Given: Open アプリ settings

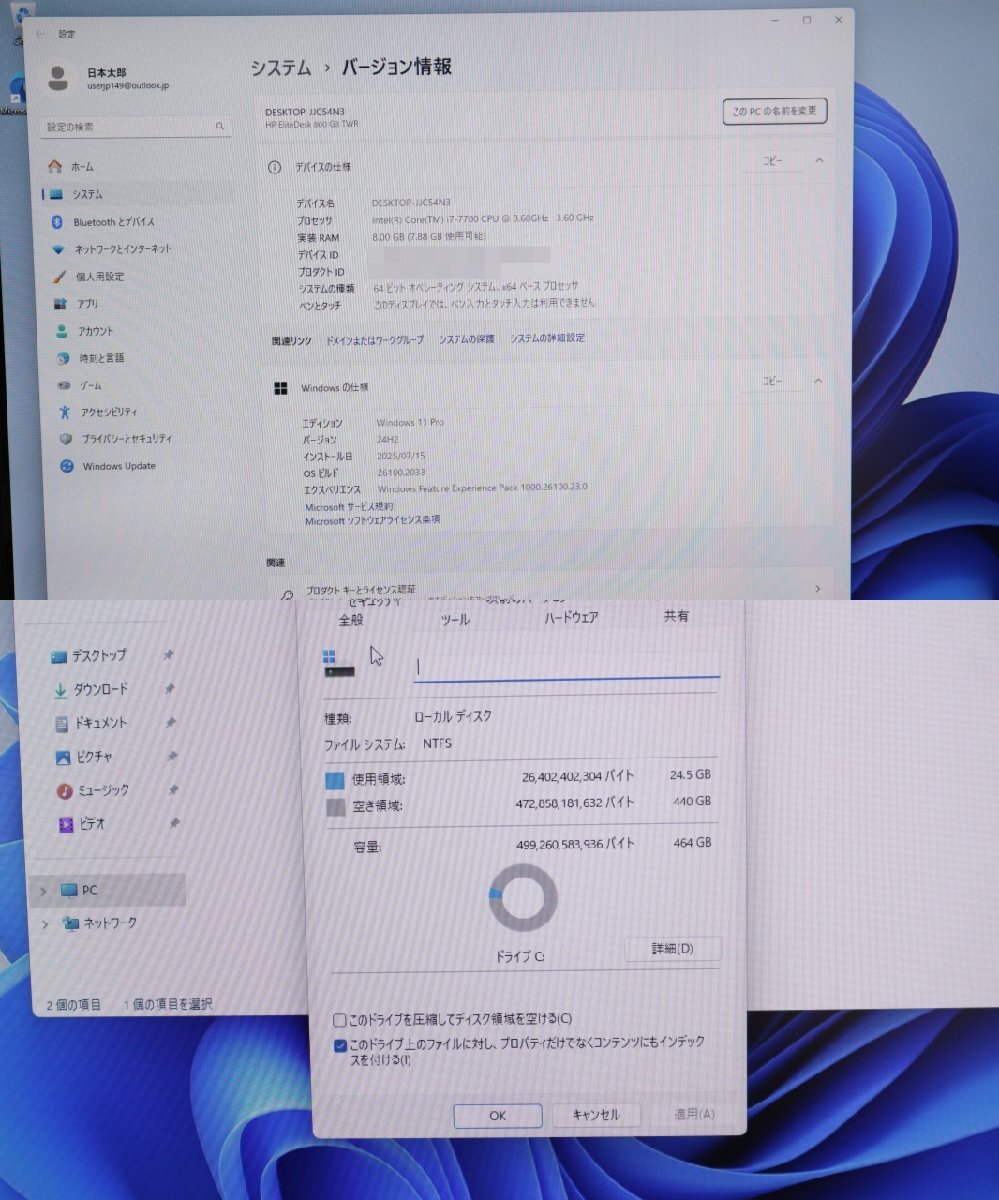Looking at the screenshot, I should point(76,303).
